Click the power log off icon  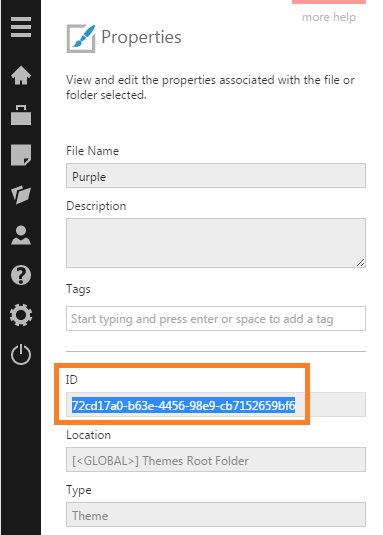coord(21,355)
